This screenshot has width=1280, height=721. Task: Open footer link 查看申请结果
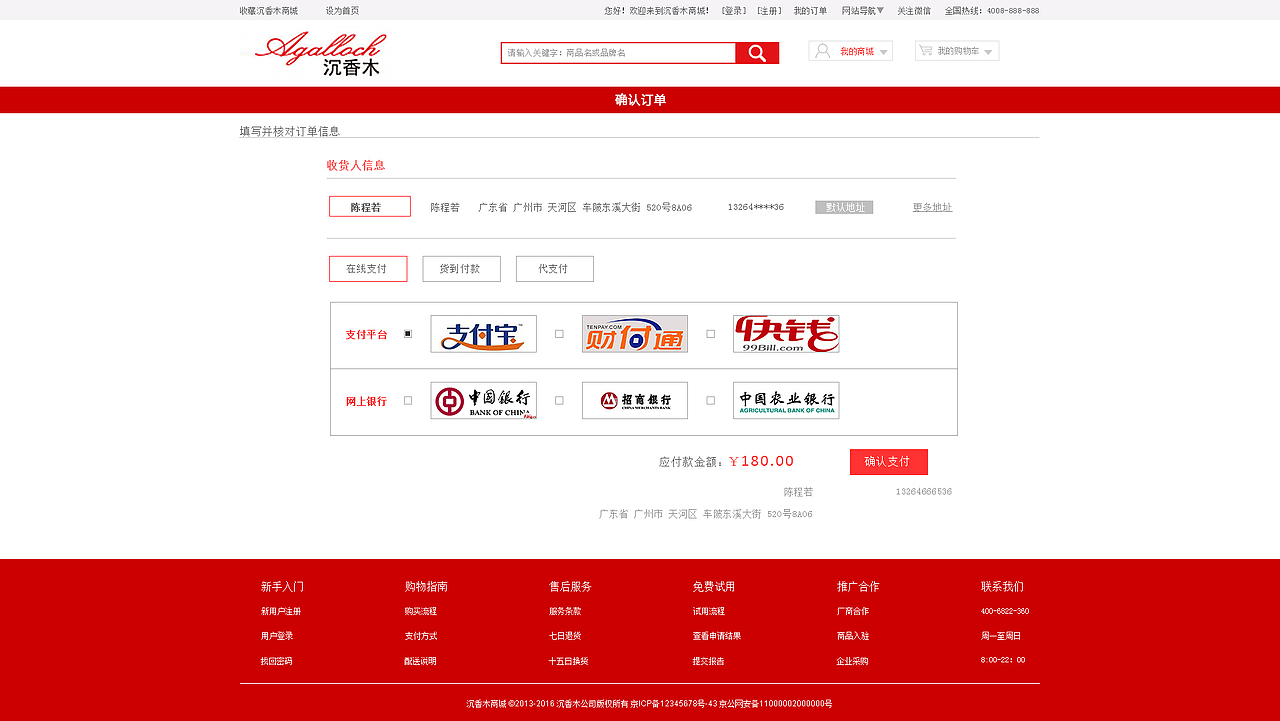point(717,636)
